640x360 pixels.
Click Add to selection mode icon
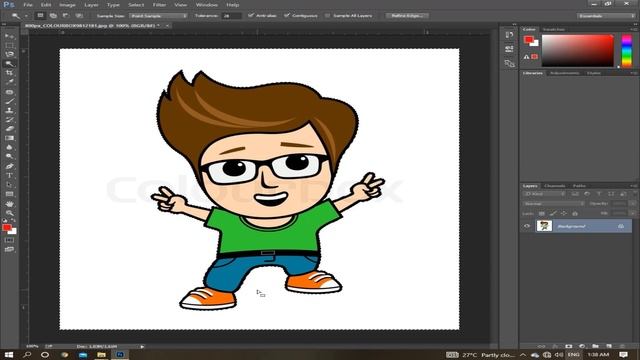click(53, 16)
